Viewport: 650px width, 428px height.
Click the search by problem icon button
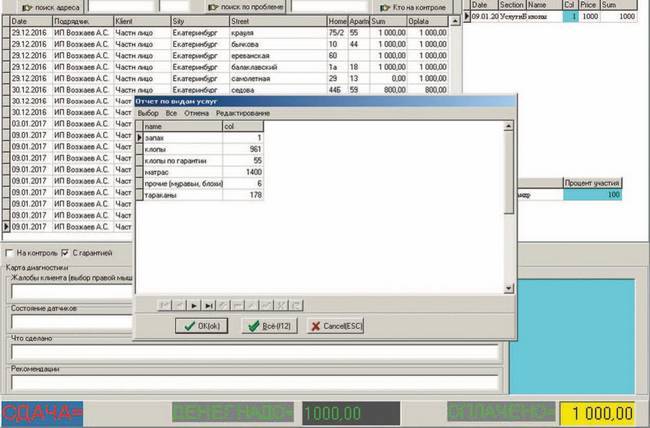point(213,6)
